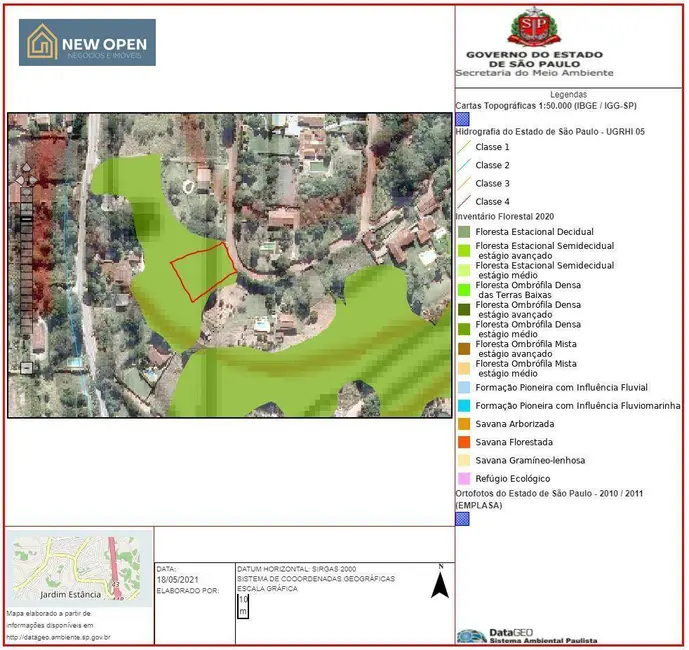This screenshot has height=650, width=689.
Task: Click the Classe 4 hydrography line symbol
Action: [464, 202]
